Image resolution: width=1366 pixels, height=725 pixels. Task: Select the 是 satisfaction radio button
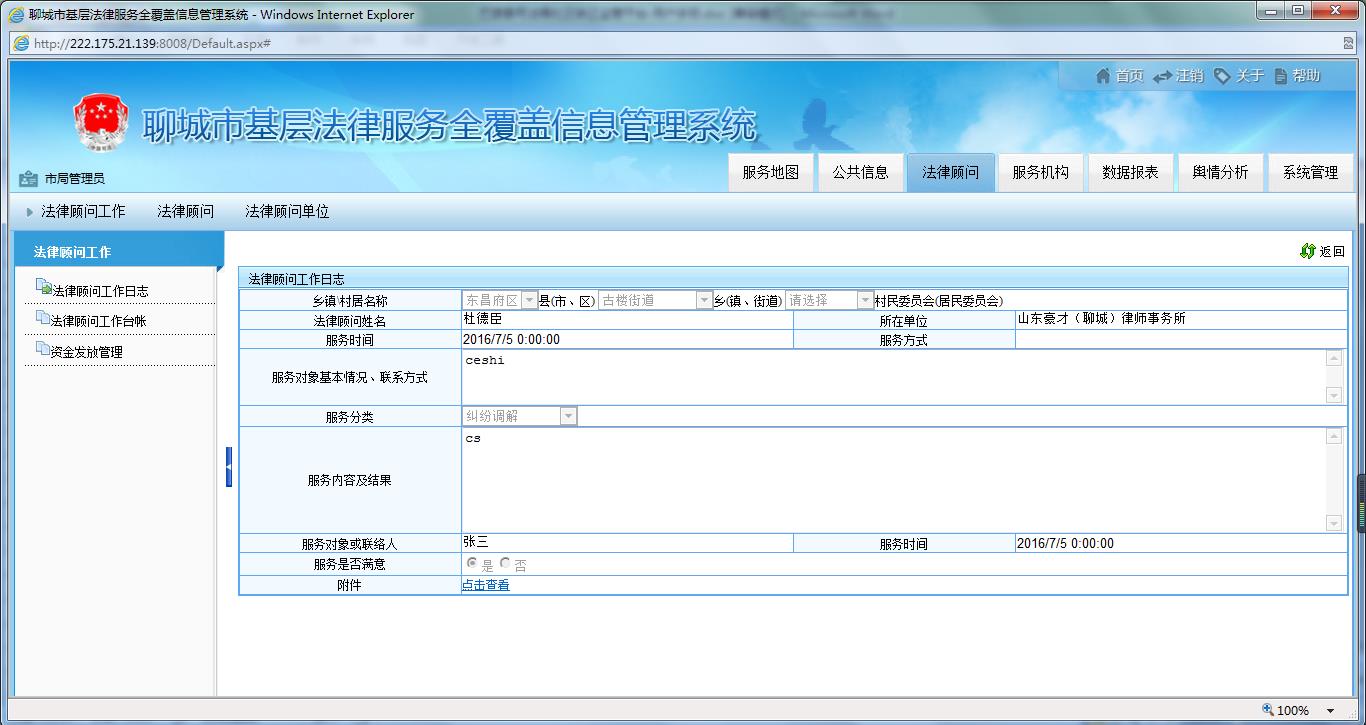pos(472,564)
